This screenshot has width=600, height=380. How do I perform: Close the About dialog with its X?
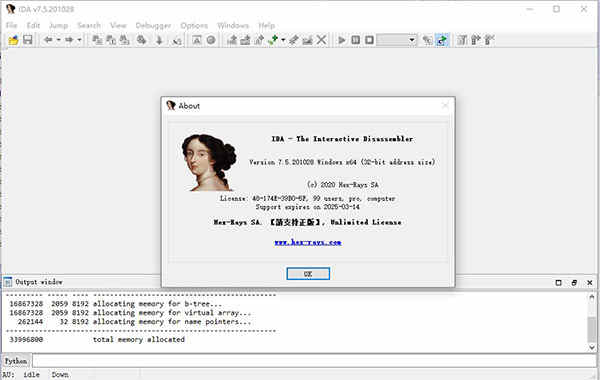coord(445,105)
